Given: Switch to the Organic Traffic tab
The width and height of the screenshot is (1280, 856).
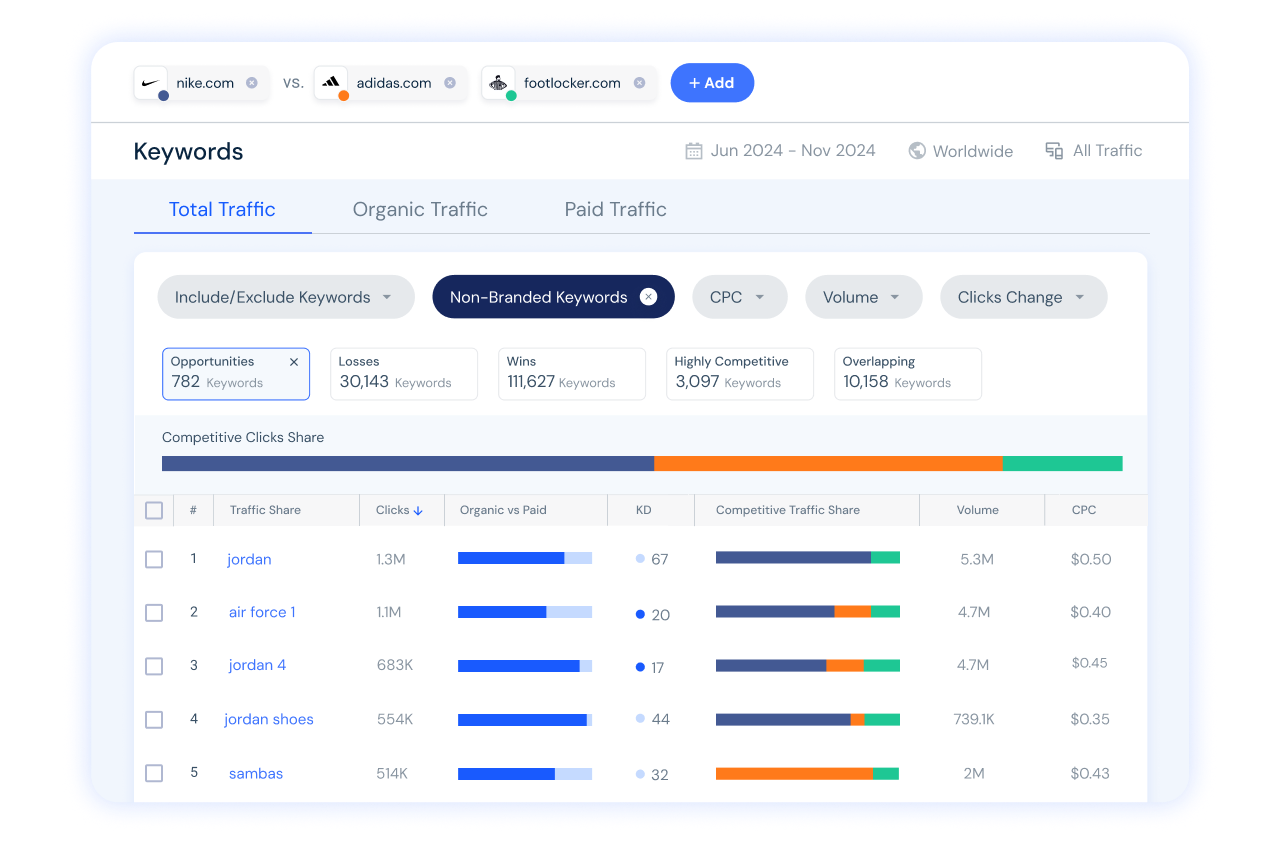Looking at the screenshot, I should click(420, 209).
